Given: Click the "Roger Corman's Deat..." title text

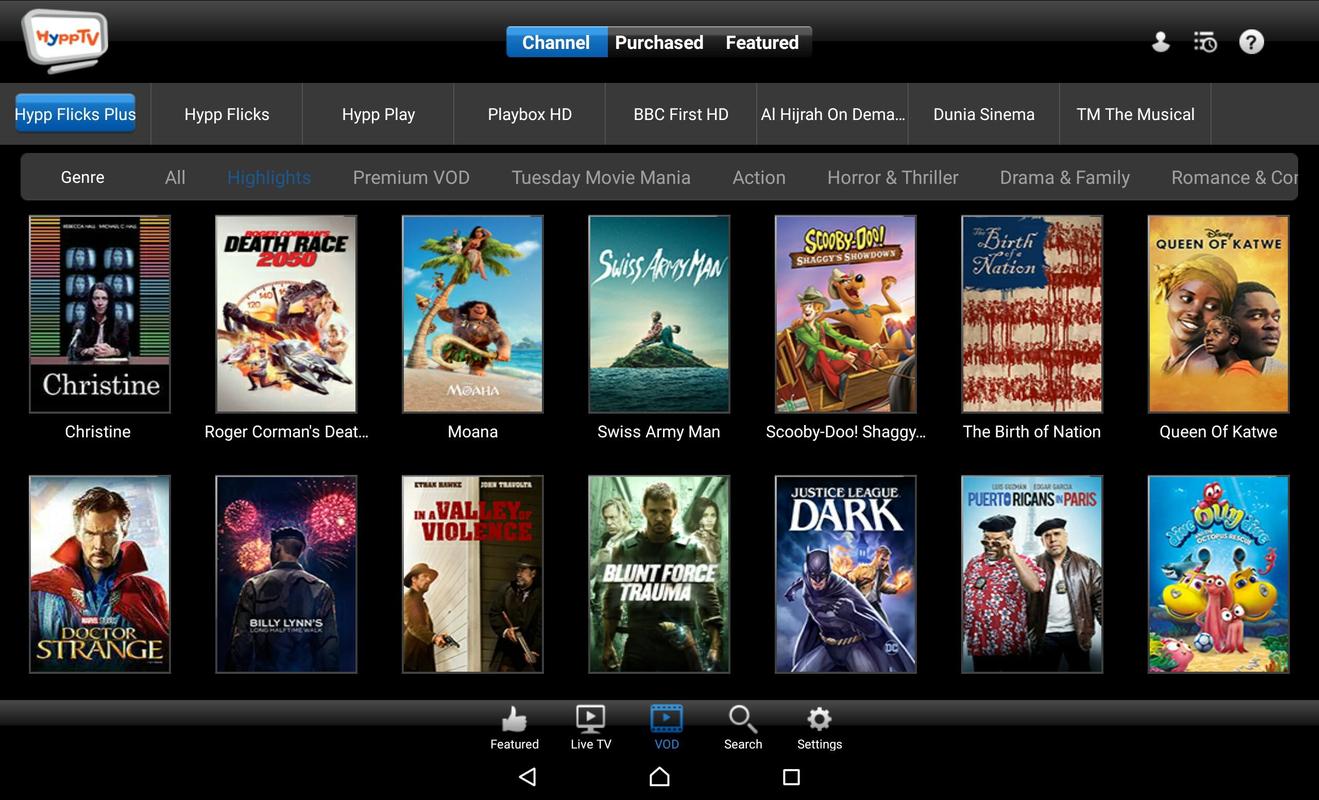Looking at the screenshot, I should tap(286, 432).
